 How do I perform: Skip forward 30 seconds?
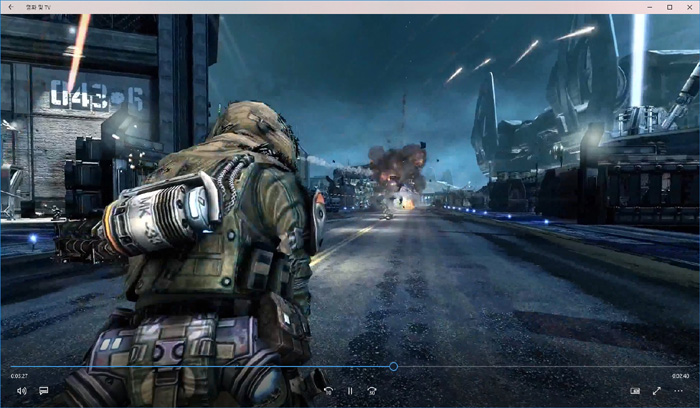(x=371, y=391)
